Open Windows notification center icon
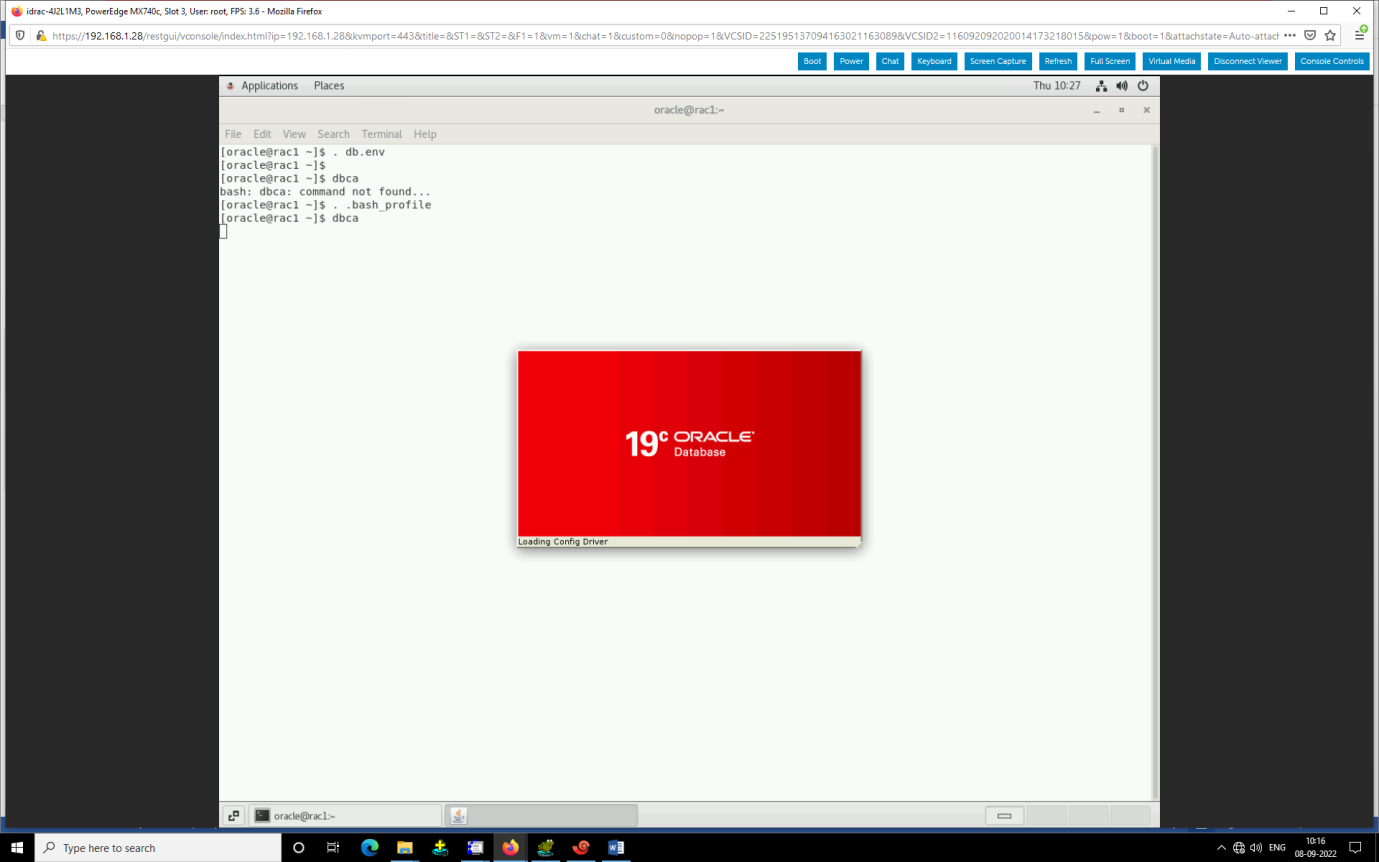 coord(1356,847)
